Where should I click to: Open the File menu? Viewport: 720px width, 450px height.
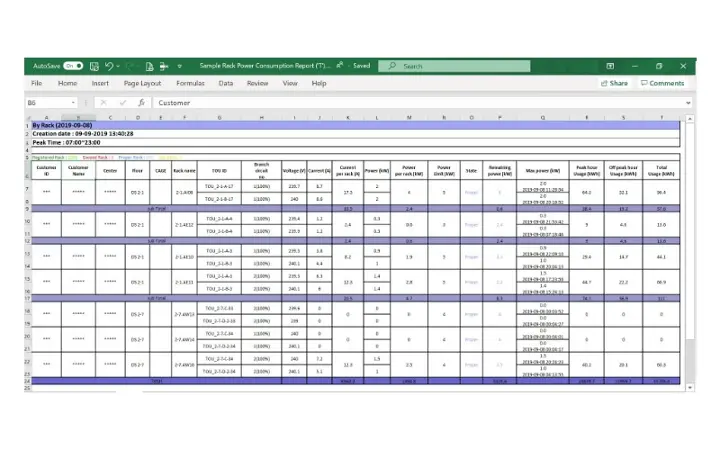pyautogui.click(x=36, y=83)
